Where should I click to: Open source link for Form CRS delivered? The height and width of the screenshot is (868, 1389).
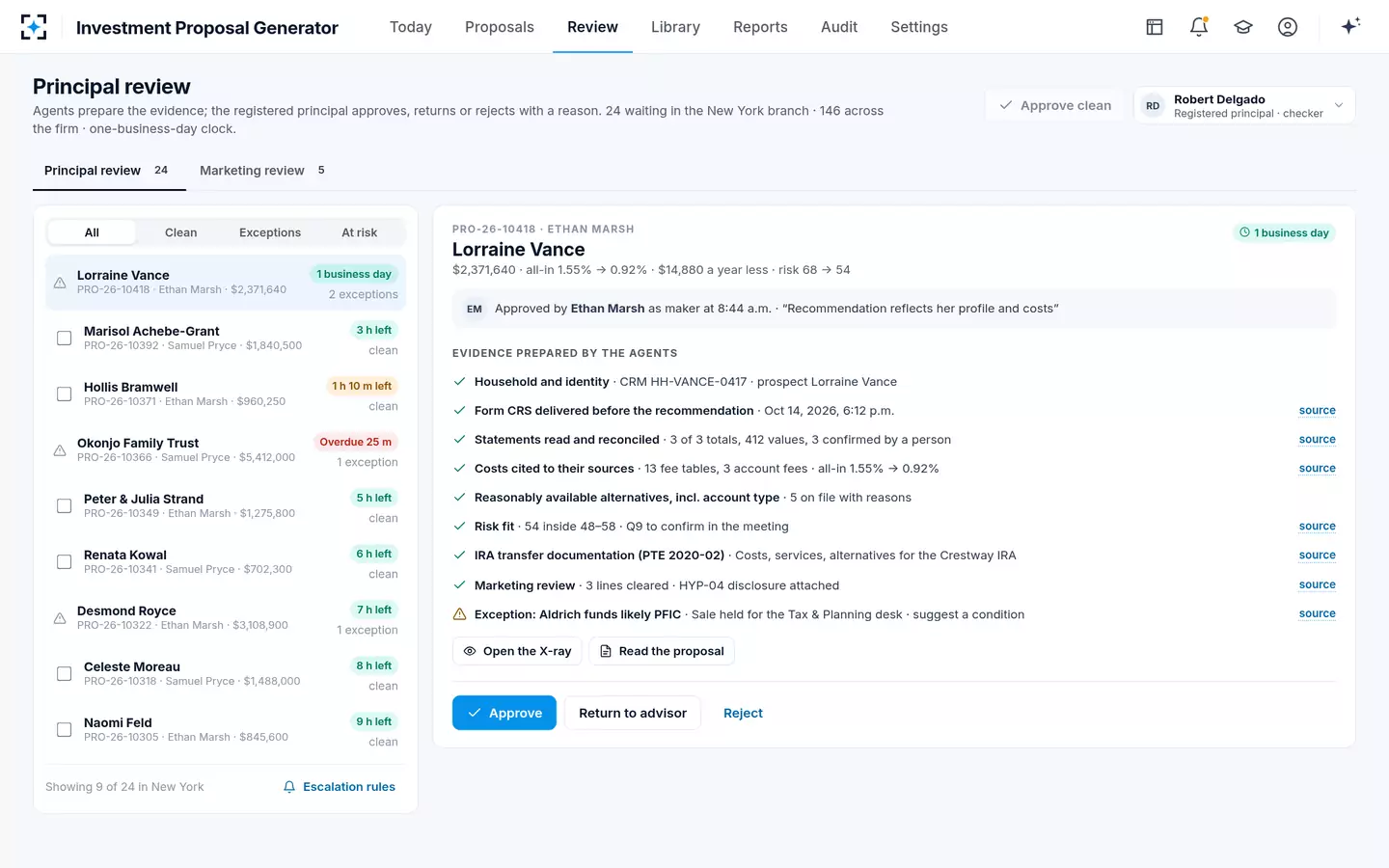[1318, 411]
